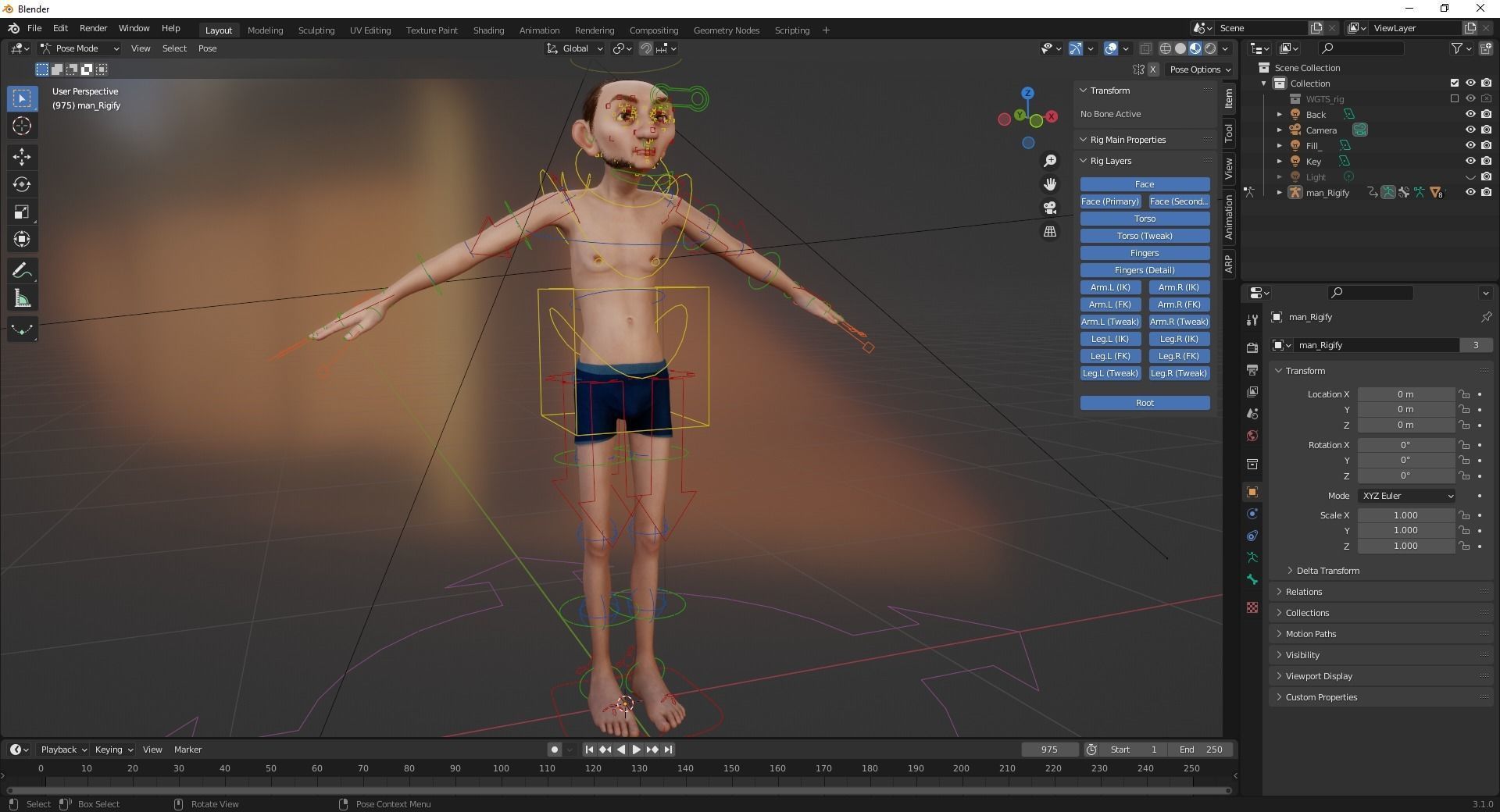
Task: Open the Pose Mode dropdown
Action: [80, 48]
